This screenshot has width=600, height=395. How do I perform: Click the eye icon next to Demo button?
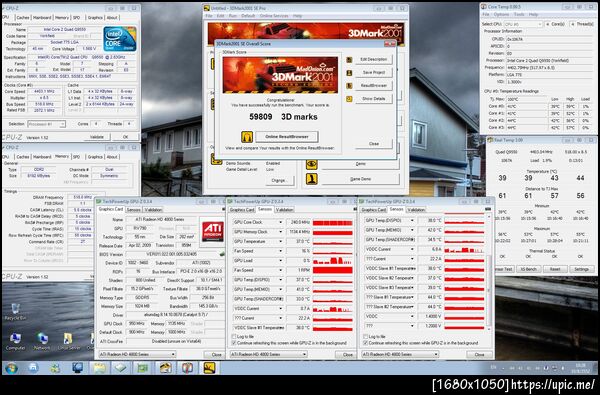click(311, 164)
